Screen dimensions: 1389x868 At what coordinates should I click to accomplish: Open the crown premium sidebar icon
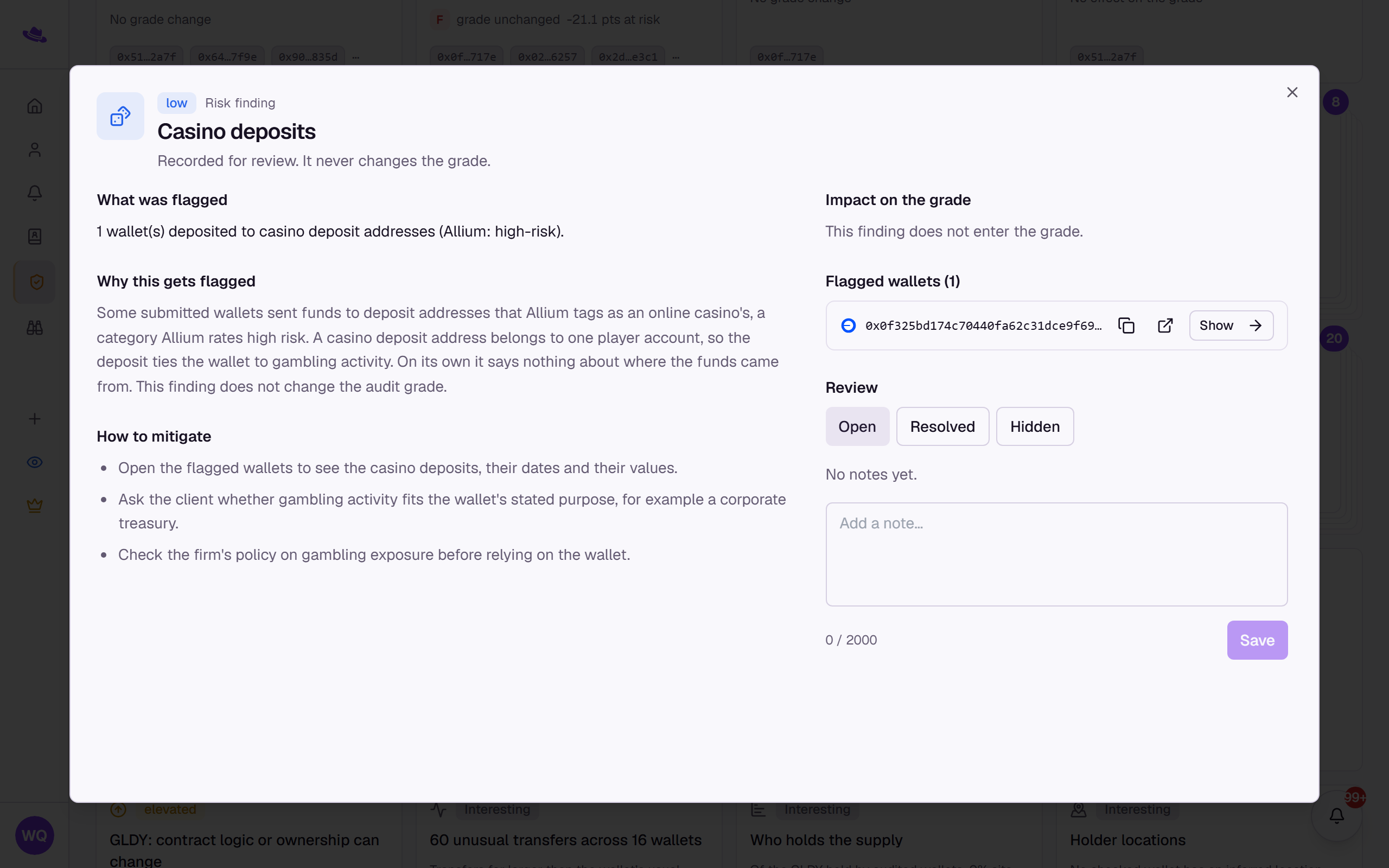click(35, 505)
